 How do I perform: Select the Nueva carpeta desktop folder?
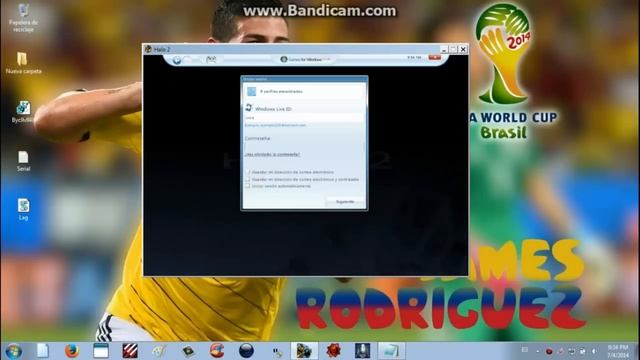click(x=23, y=62)
